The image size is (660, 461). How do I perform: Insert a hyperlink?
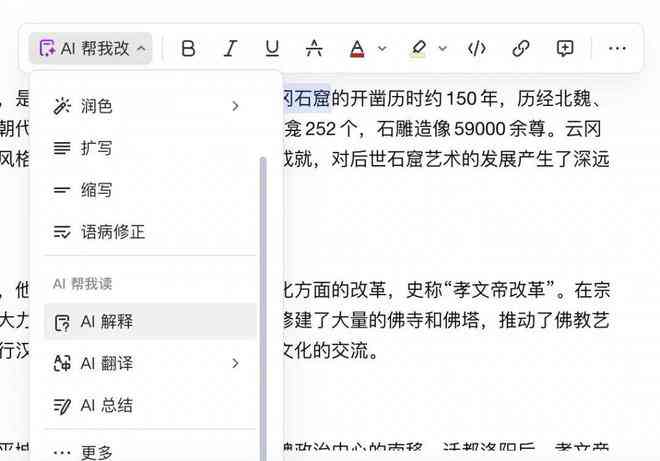(521, 49)
